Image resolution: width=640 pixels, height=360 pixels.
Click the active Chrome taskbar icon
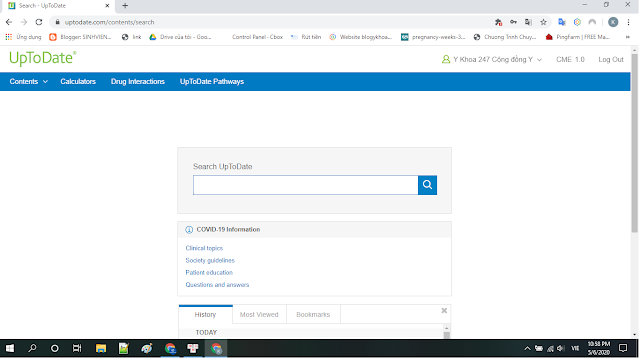coord(216,348)
